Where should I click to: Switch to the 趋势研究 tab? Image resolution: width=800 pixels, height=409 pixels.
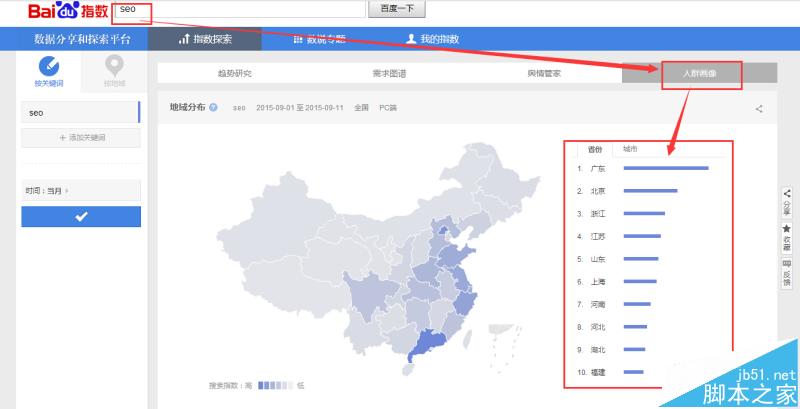coord(235,73)
